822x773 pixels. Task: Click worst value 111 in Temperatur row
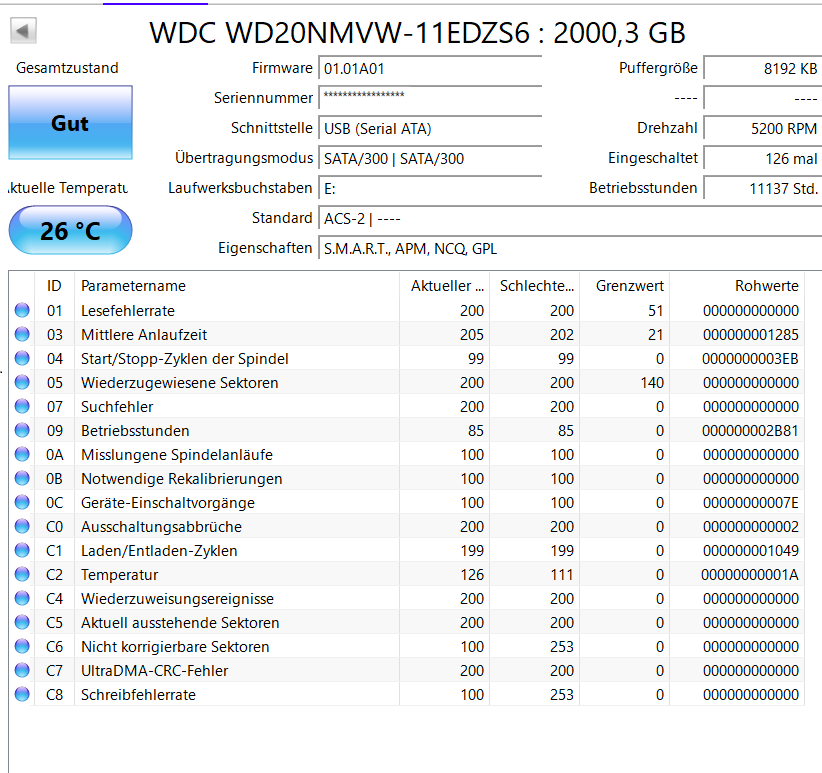pyautogui.click(x=562, y=575)
